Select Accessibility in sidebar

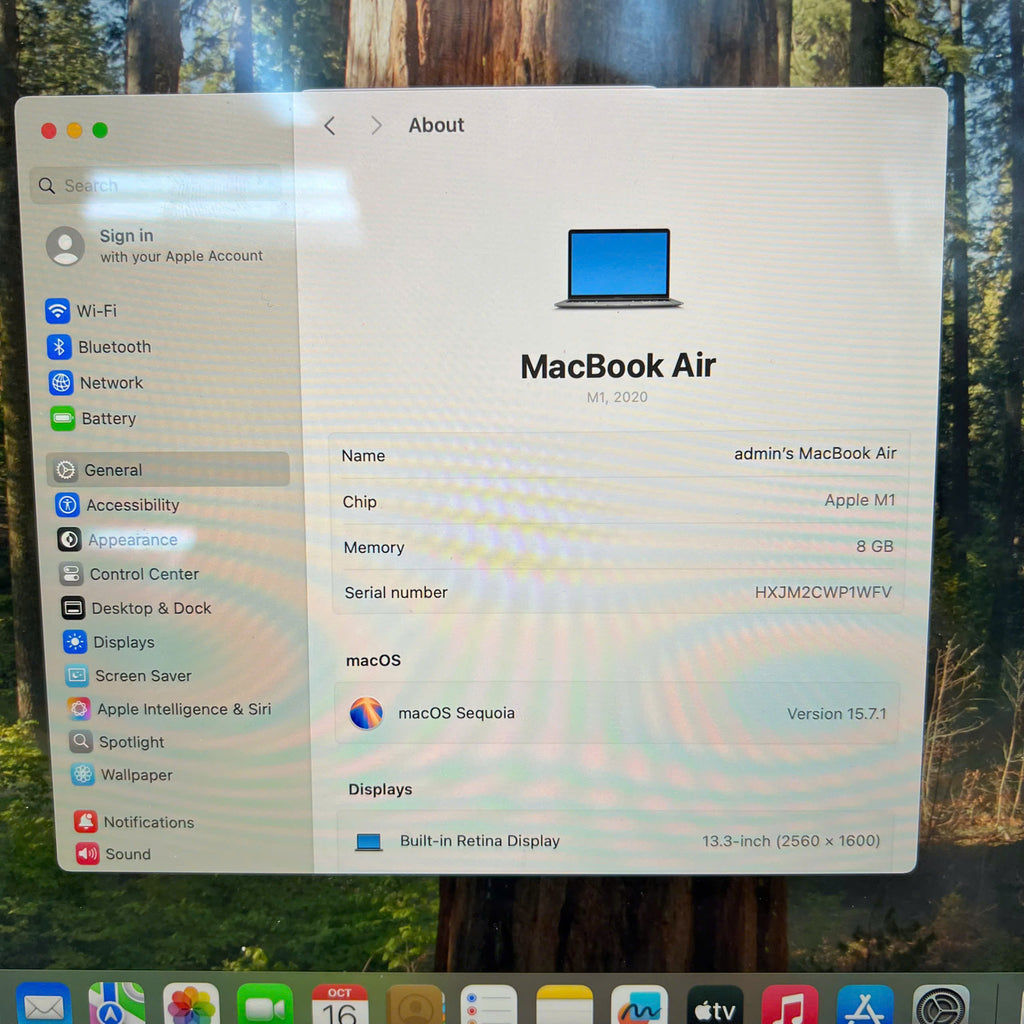131,505
